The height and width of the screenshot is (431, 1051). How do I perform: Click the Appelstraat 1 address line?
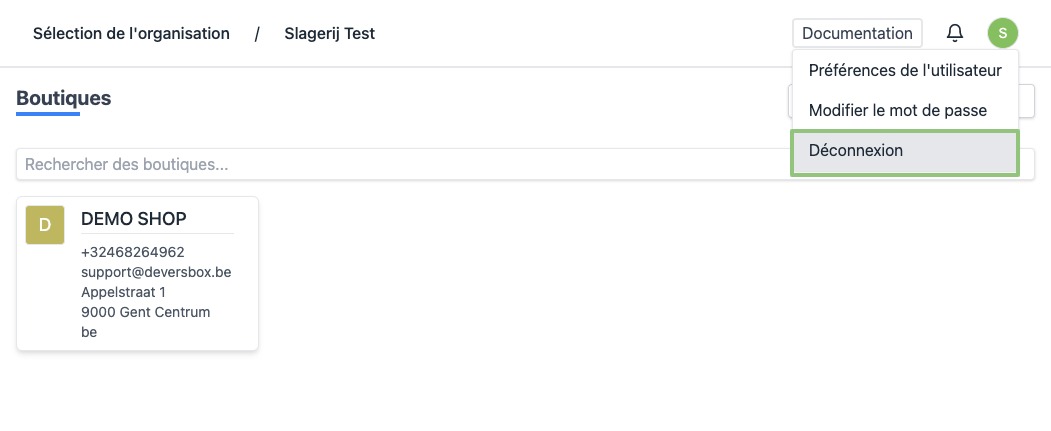pyautogui.click(x=123, y=292)
